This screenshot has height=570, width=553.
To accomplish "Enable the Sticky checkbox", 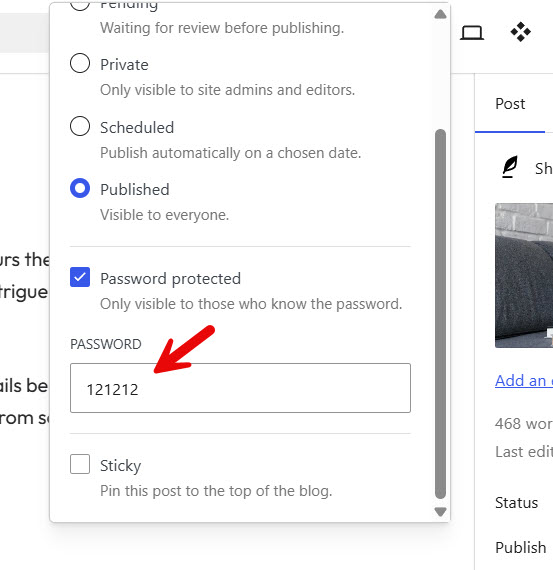I will click(80, 464).
